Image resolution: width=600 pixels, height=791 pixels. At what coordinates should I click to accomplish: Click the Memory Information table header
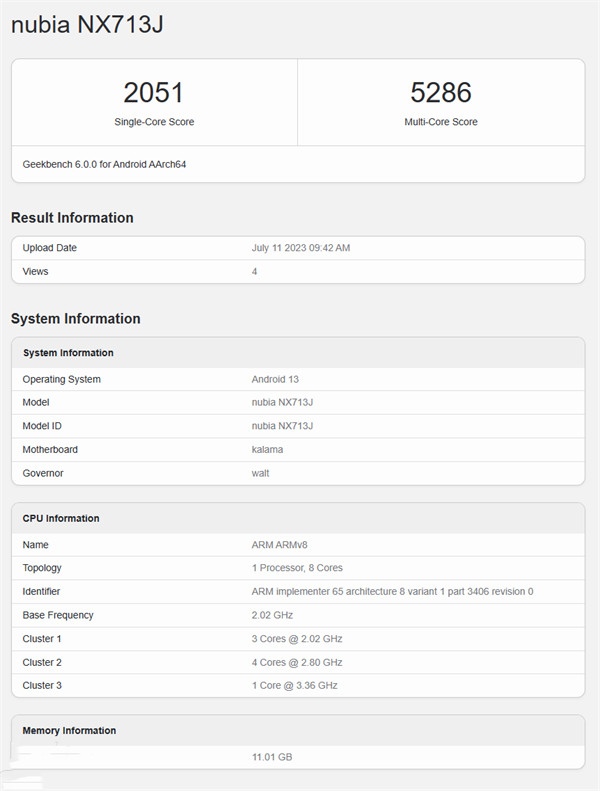click(x=69, y=730)
